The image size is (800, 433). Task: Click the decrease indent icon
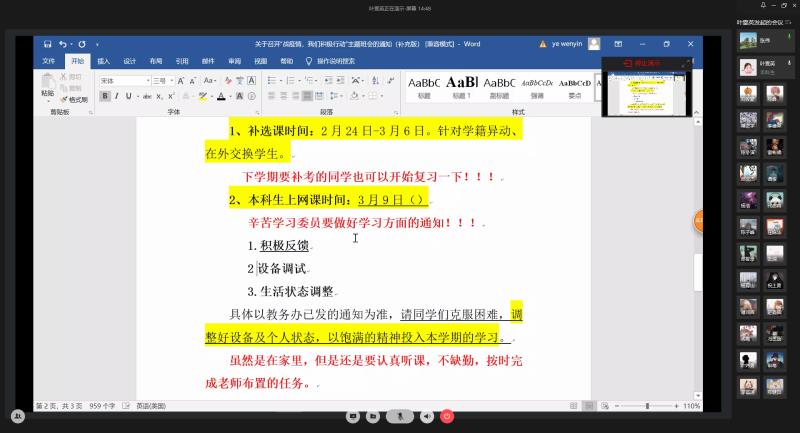[x=328, y=81]
